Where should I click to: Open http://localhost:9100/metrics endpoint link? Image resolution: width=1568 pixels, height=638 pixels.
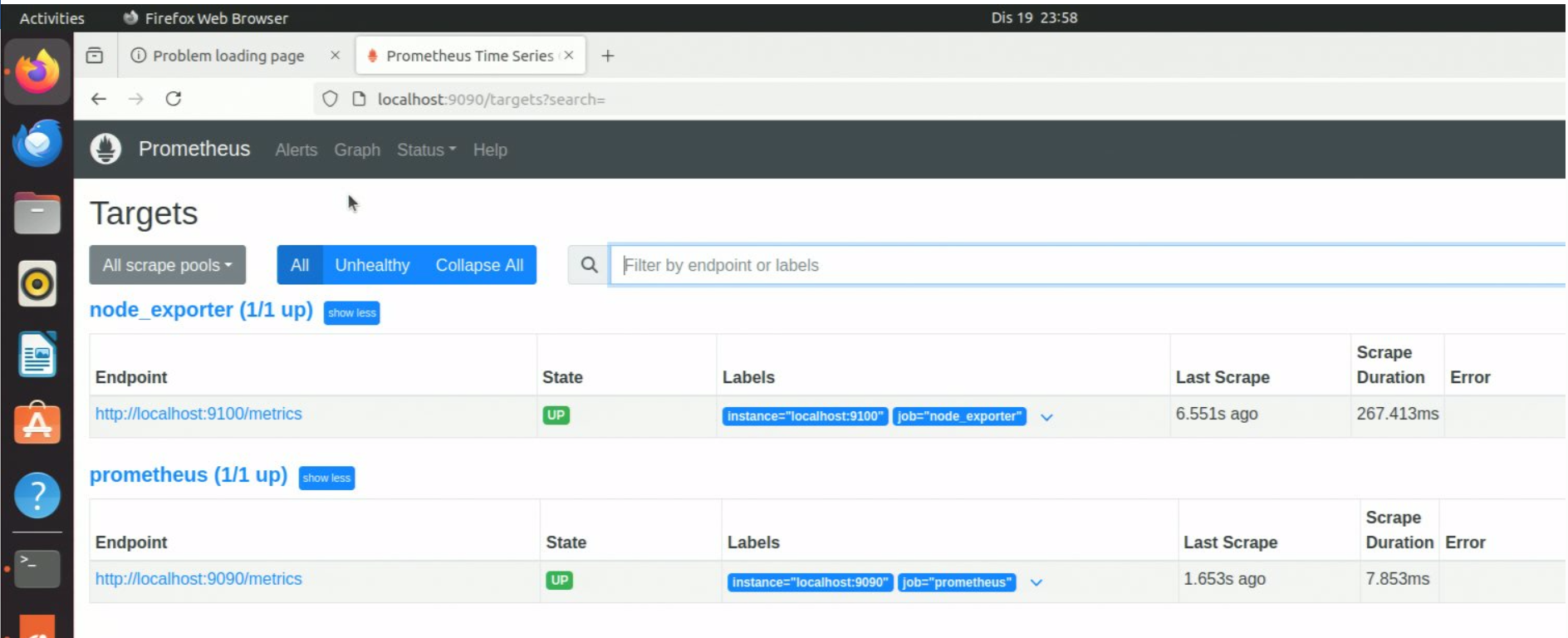[x=198, y=414]
